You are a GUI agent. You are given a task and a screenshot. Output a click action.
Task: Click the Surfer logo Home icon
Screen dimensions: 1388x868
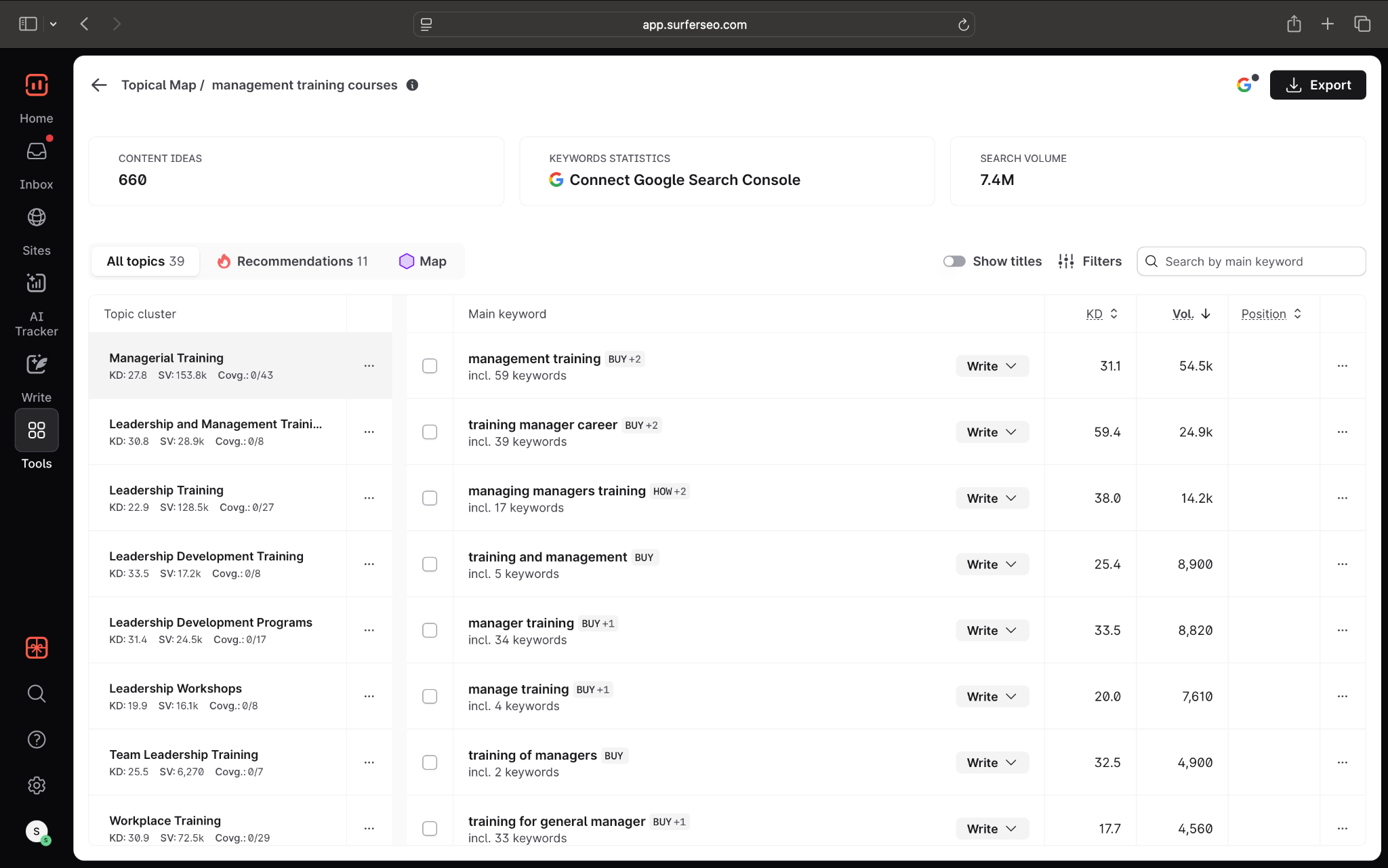pyautogui.click(x=37, y=86)
